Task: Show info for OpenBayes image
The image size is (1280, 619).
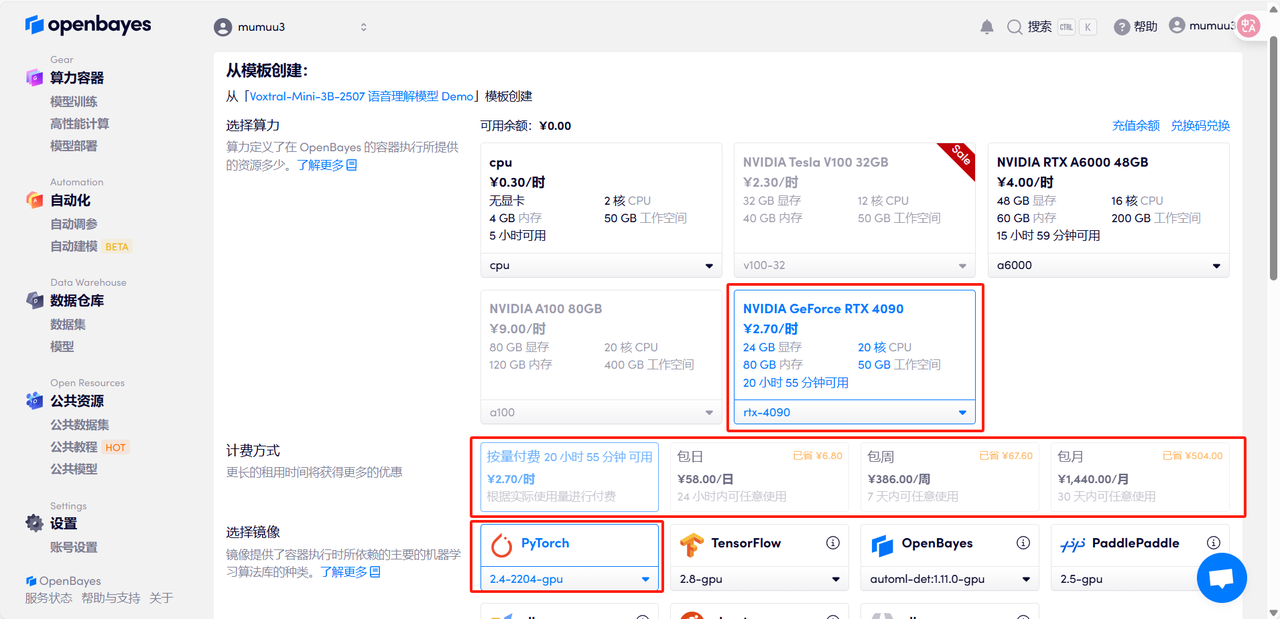Action: (x=1023, y=543)
